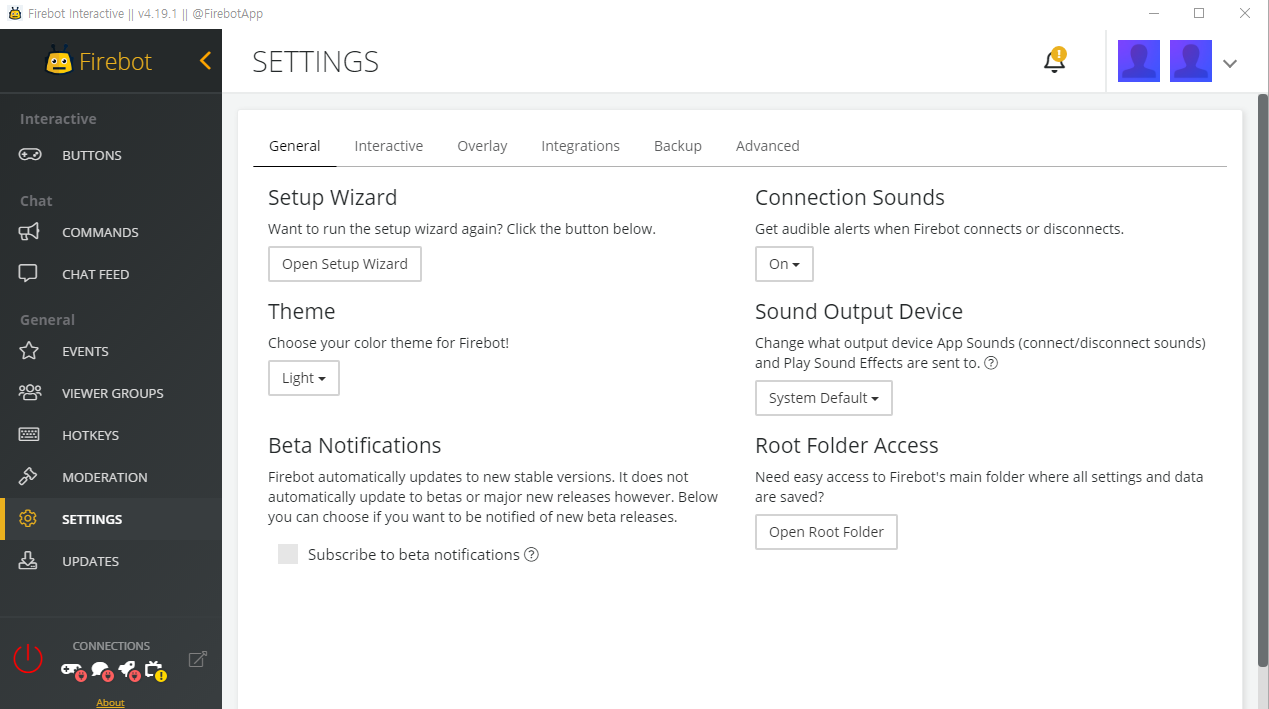Maximize the Firebot window
The width and height of the screenshot is (1269, 709).
[1199, 14]
